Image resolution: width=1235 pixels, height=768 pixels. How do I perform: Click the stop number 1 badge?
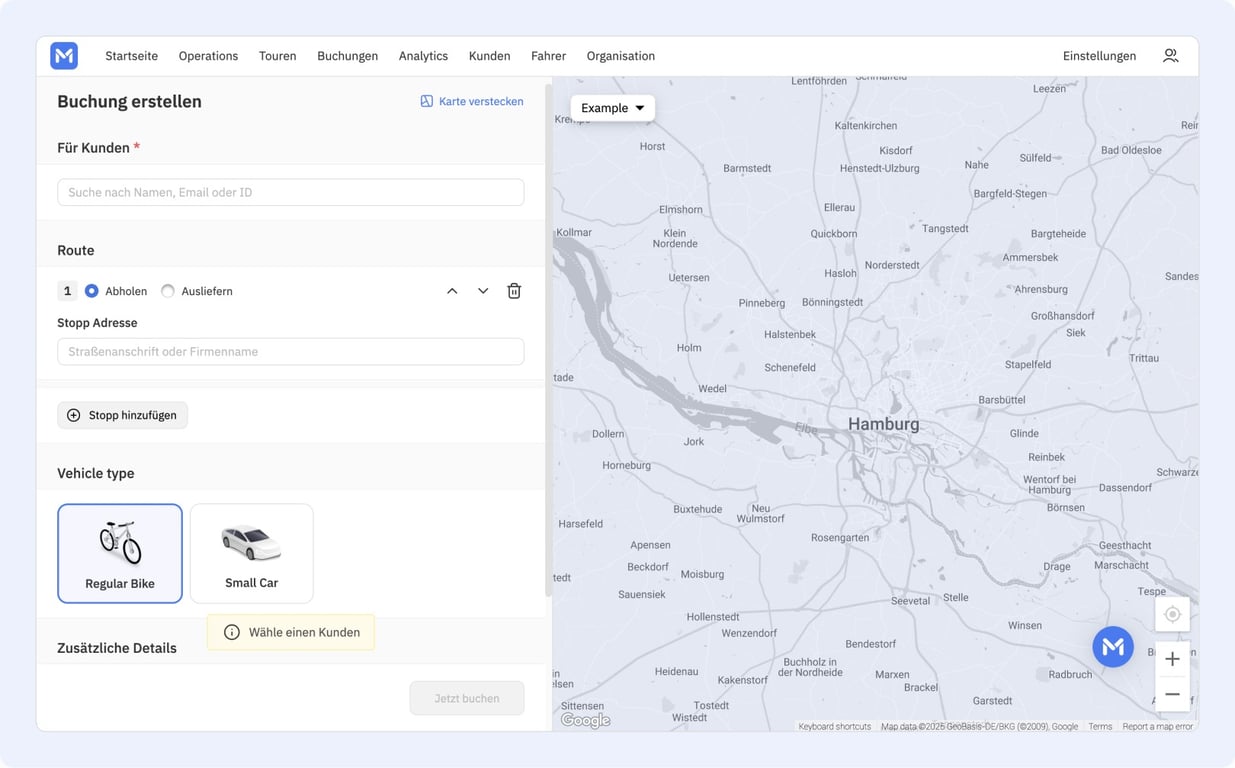click(67, 291)
